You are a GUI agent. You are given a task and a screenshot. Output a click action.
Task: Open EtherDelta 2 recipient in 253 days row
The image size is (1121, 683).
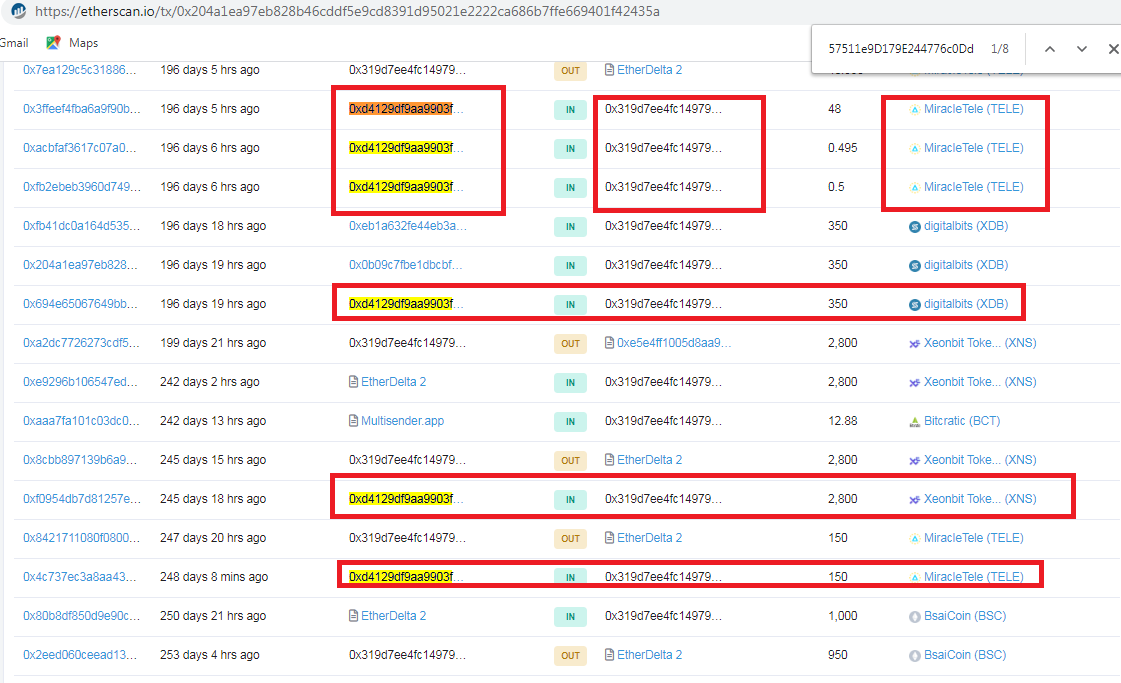[x=649, y=654]
